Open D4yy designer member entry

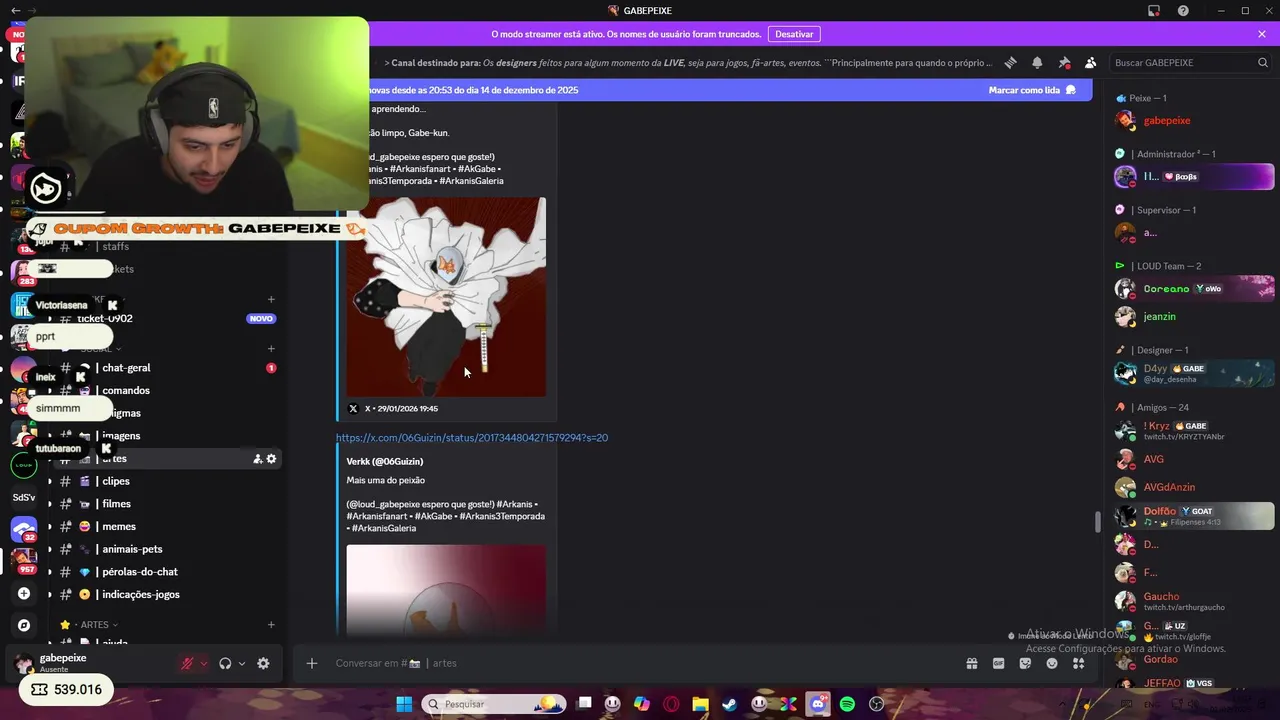[1194, 373]
